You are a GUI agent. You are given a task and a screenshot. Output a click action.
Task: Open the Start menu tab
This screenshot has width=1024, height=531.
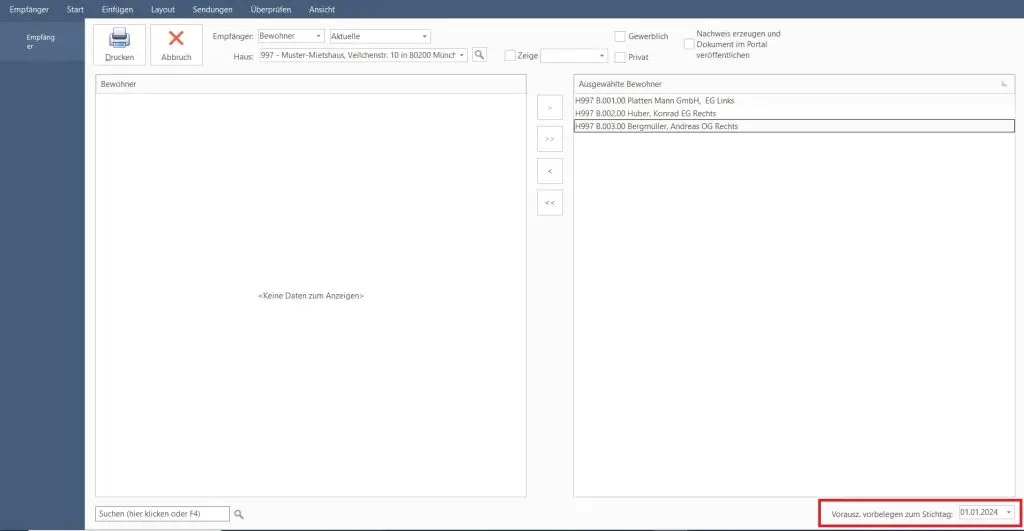click(75, 10)
